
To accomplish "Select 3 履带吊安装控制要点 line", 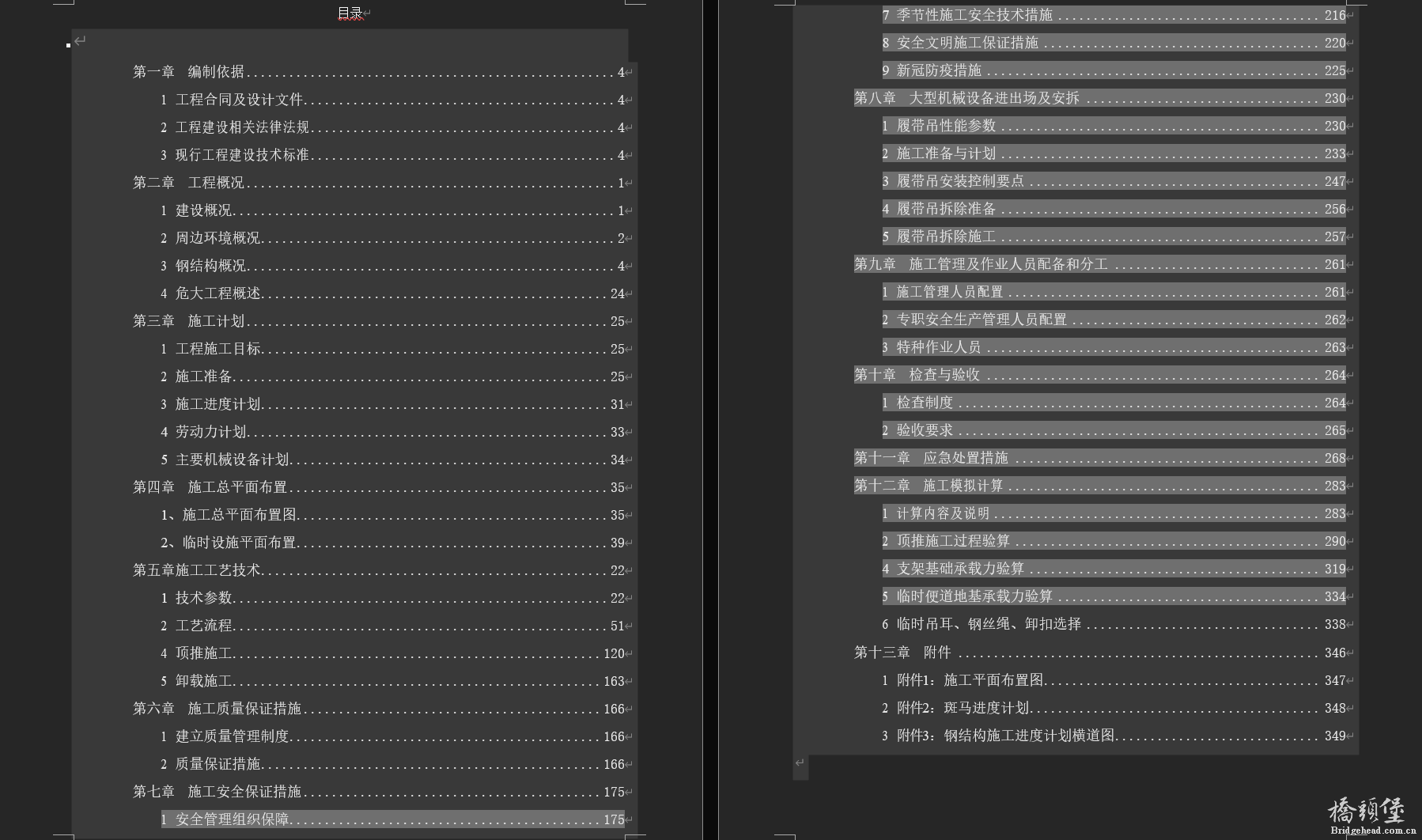I will point(1114,181).
